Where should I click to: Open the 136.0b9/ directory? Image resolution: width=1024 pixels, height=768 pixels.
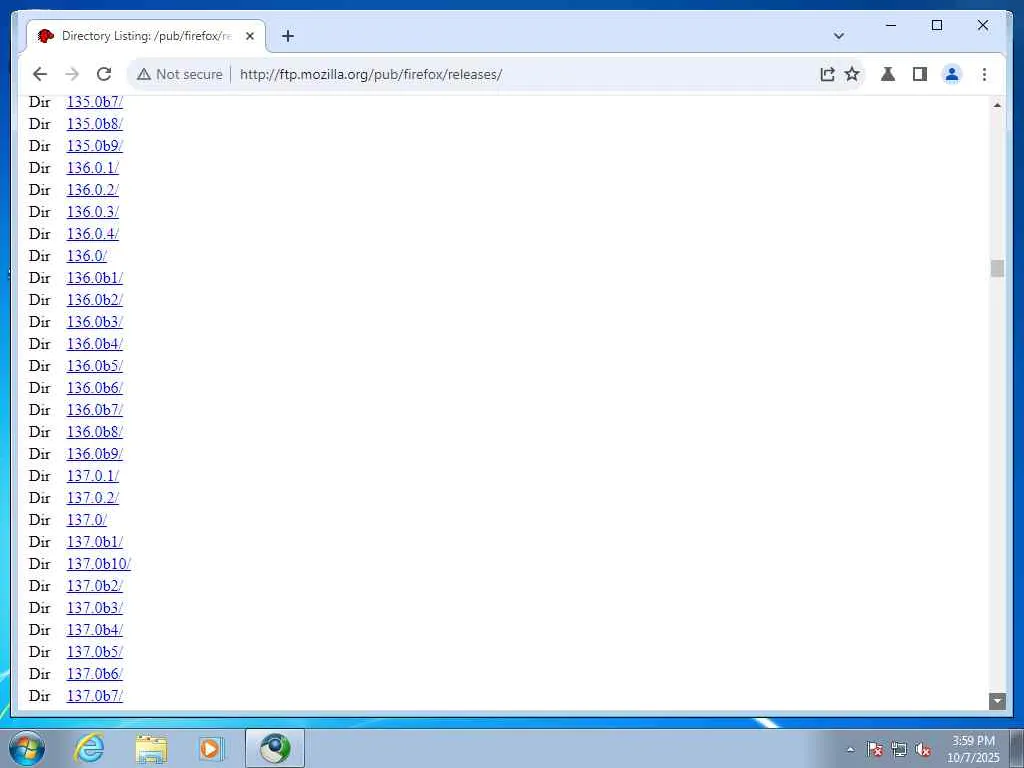coord(95,454)
